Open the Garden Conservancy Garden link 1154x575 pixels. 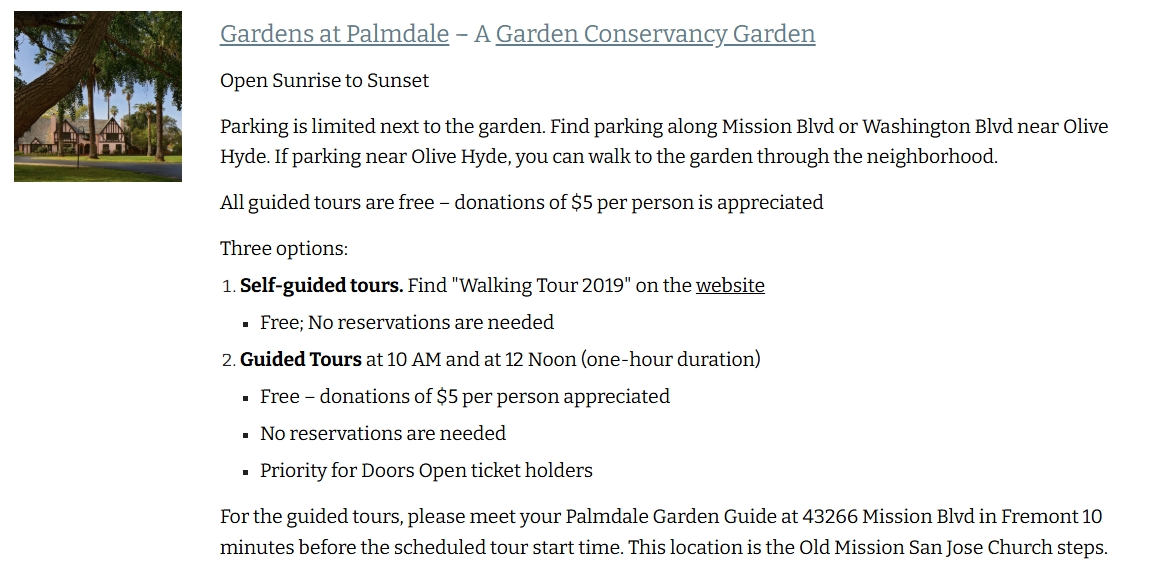pos(655,34)
